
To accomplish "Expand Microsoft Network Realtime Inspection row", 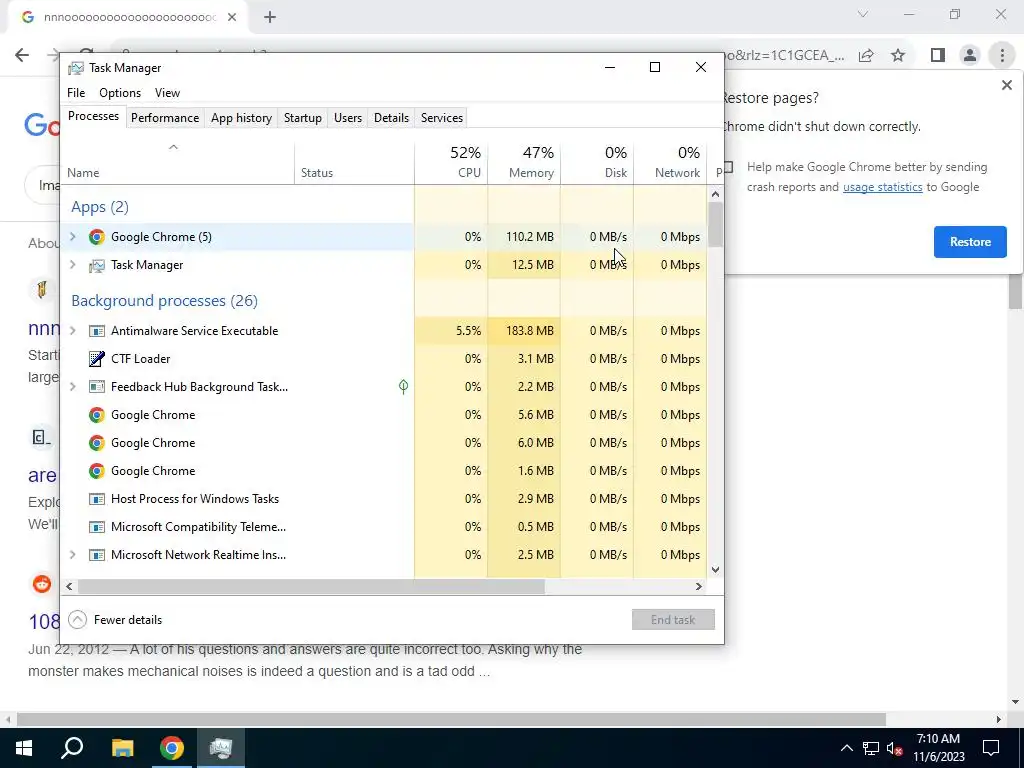I will pyautogui.click(x=72, y=554).
